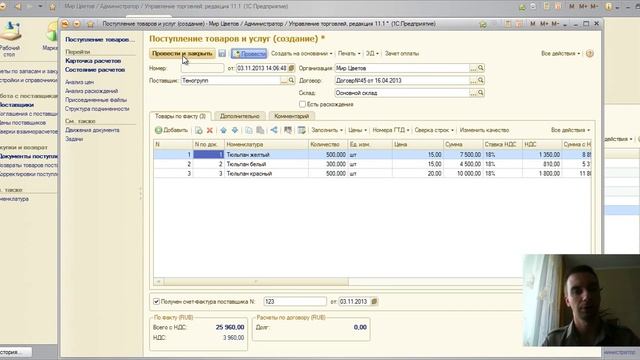Open the ЭД dropdown menu
Viewport: 640px width, 360px height.
pyautogui.click(x=372, y=53)
